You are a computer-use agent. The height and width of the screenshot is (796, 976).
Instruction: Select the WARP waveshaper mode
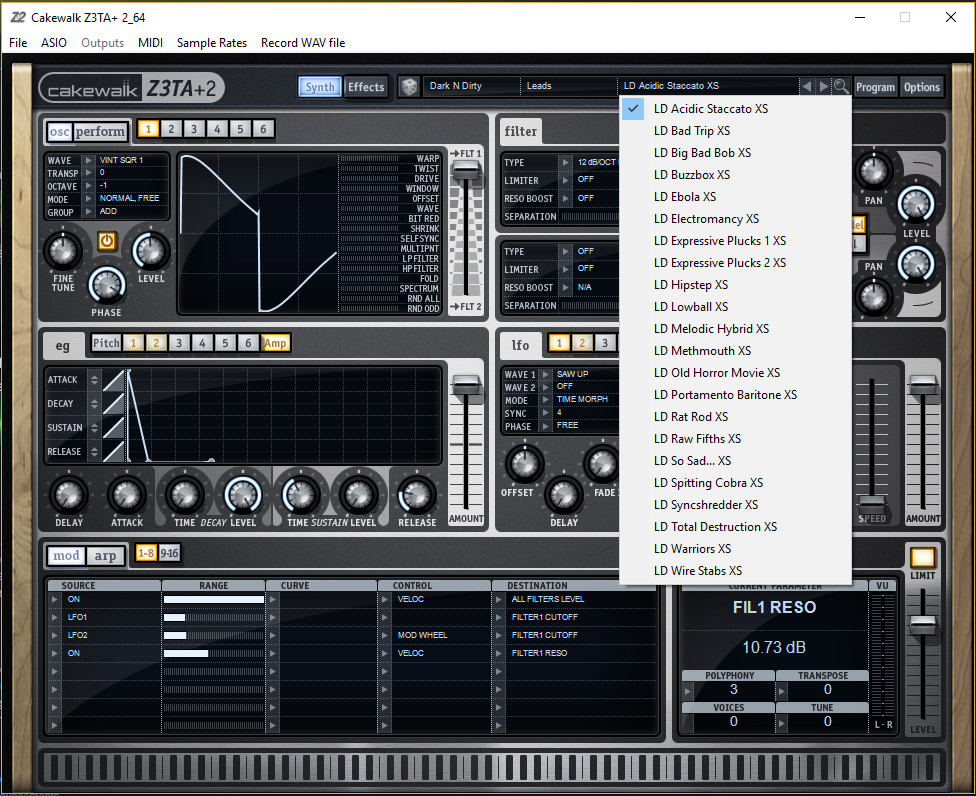tap(427, 158)
